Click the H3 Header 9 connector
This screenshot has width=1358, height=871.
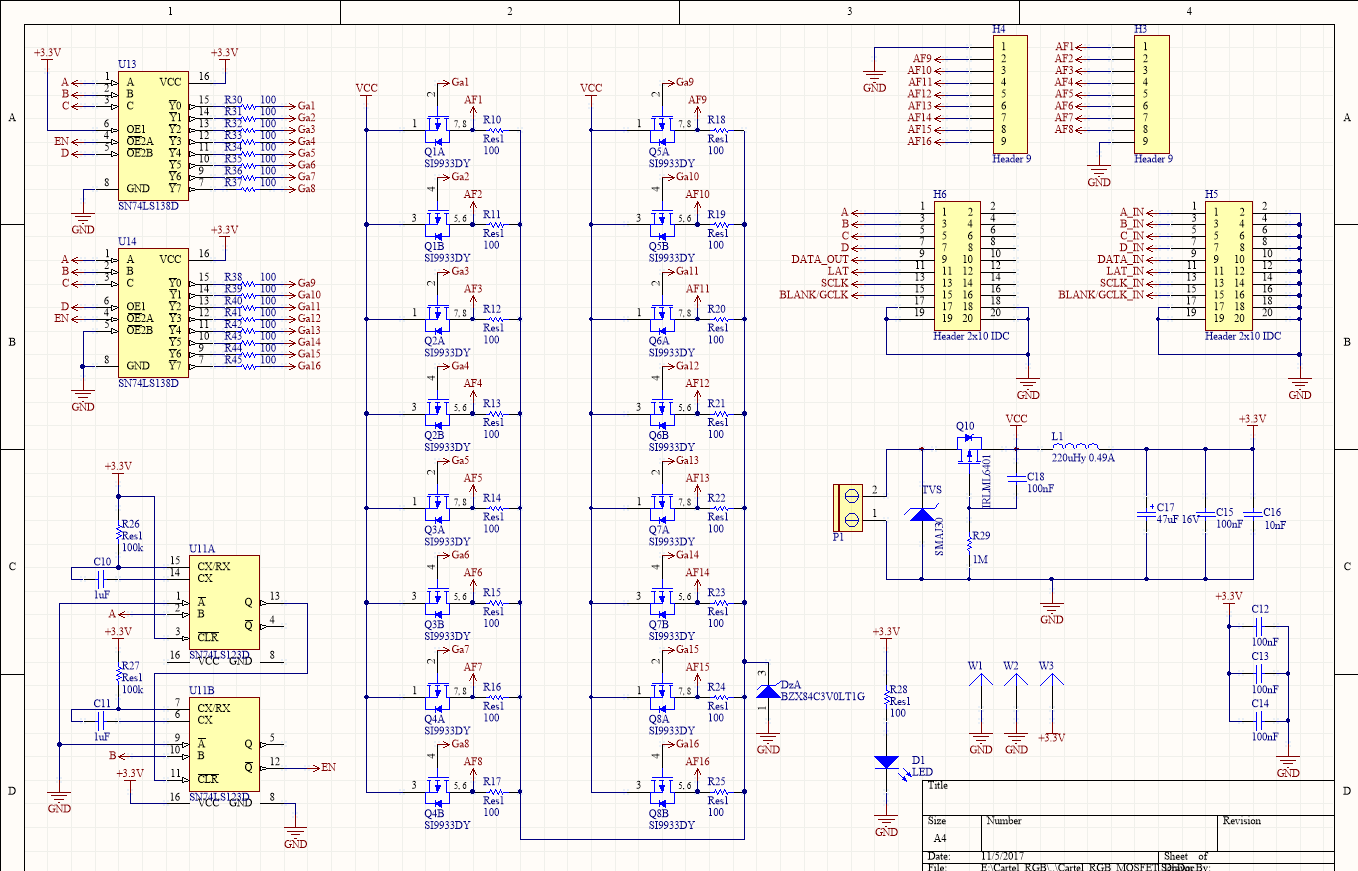(x=1151, y=94)
